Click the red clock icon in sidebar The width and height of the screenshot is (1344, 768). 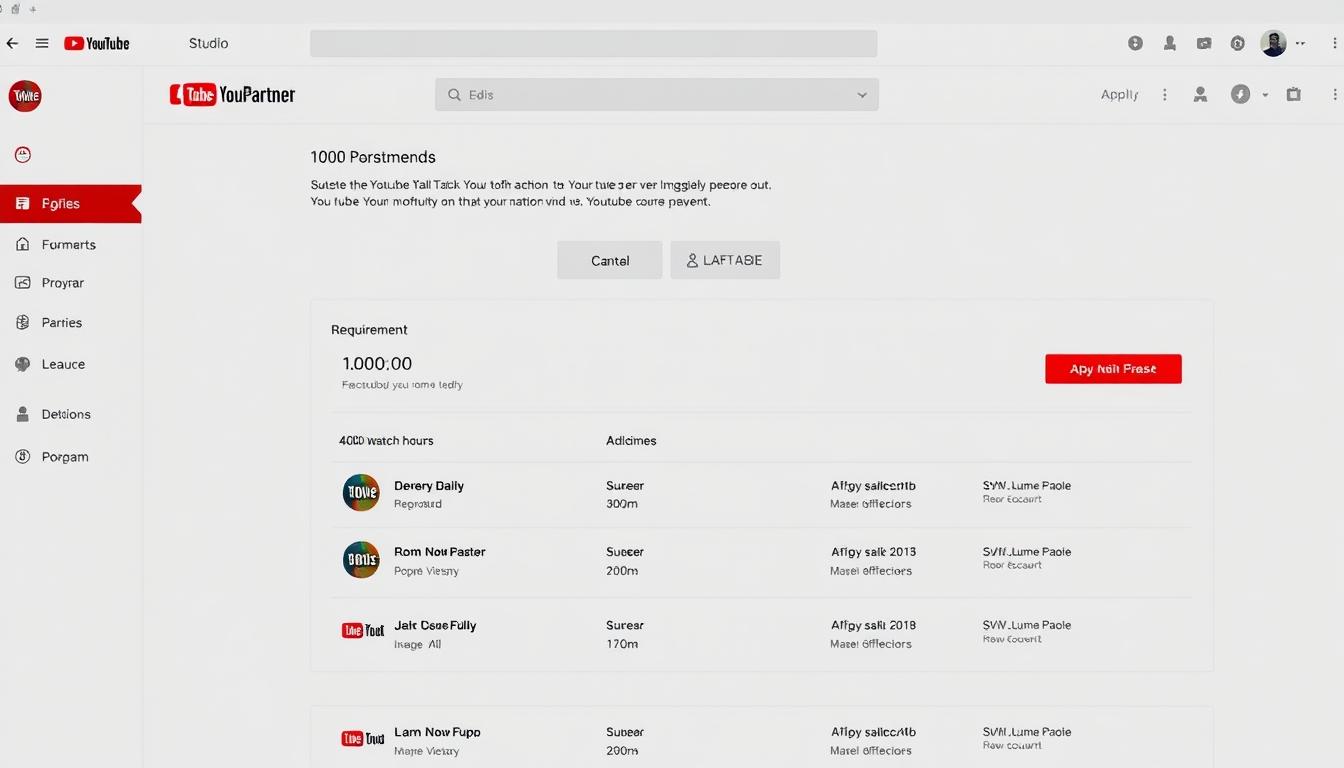pos(23,154)
